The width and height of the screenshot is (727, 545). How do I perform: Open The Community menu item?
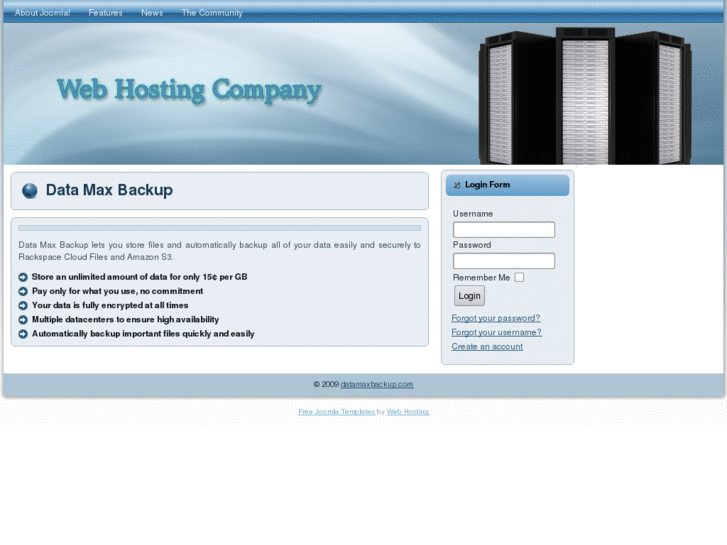pos(212,13)
